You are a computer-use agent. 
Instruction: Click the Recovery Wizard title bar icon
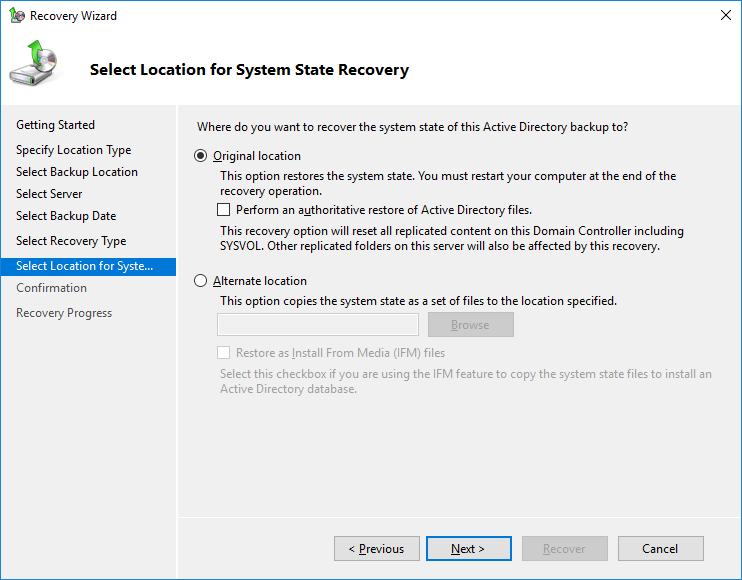point(17,16)
